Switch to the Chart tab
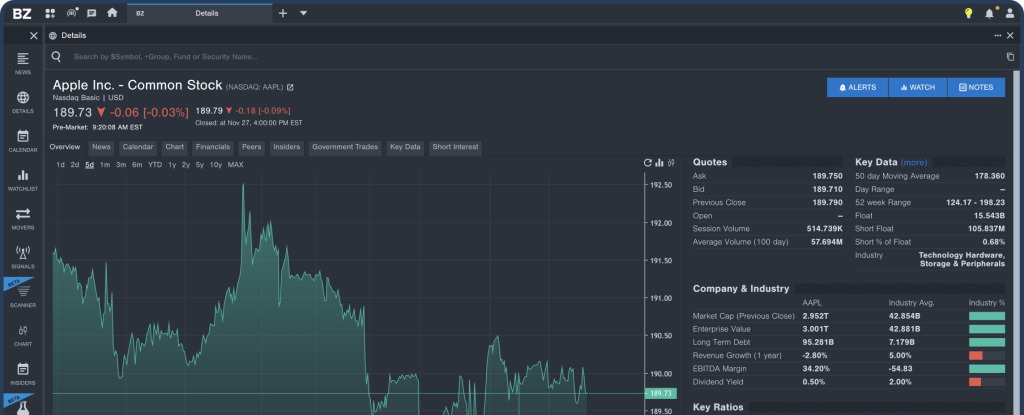 pyautogui.click(x=174, y=147)
